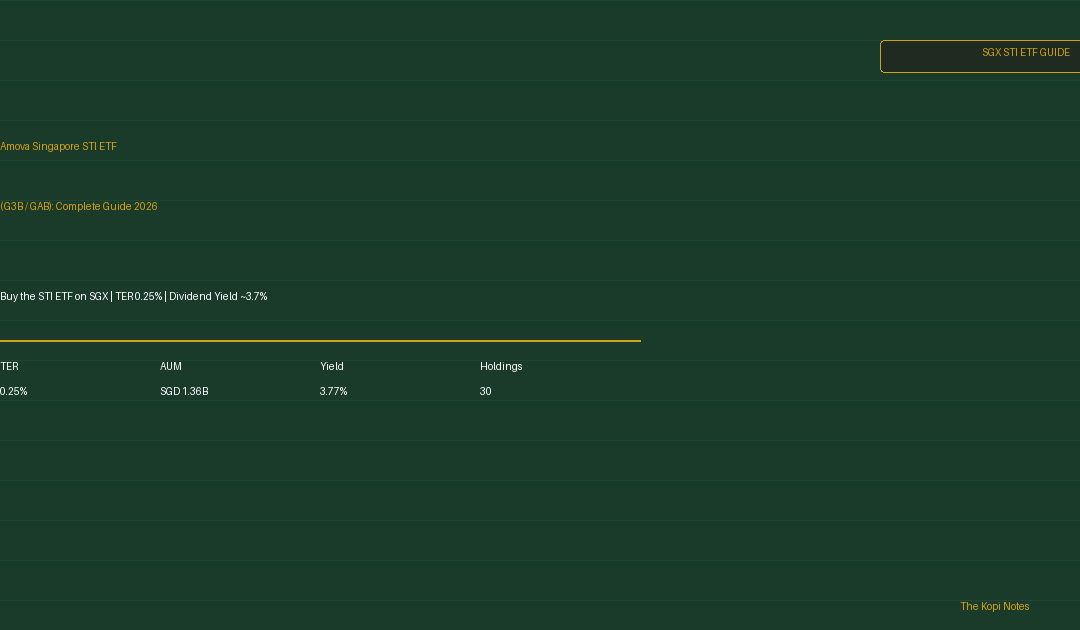Click TER 0.25% in the subtitle line
This screenshot has width=1080, height=630.
[x=139, y=297]
